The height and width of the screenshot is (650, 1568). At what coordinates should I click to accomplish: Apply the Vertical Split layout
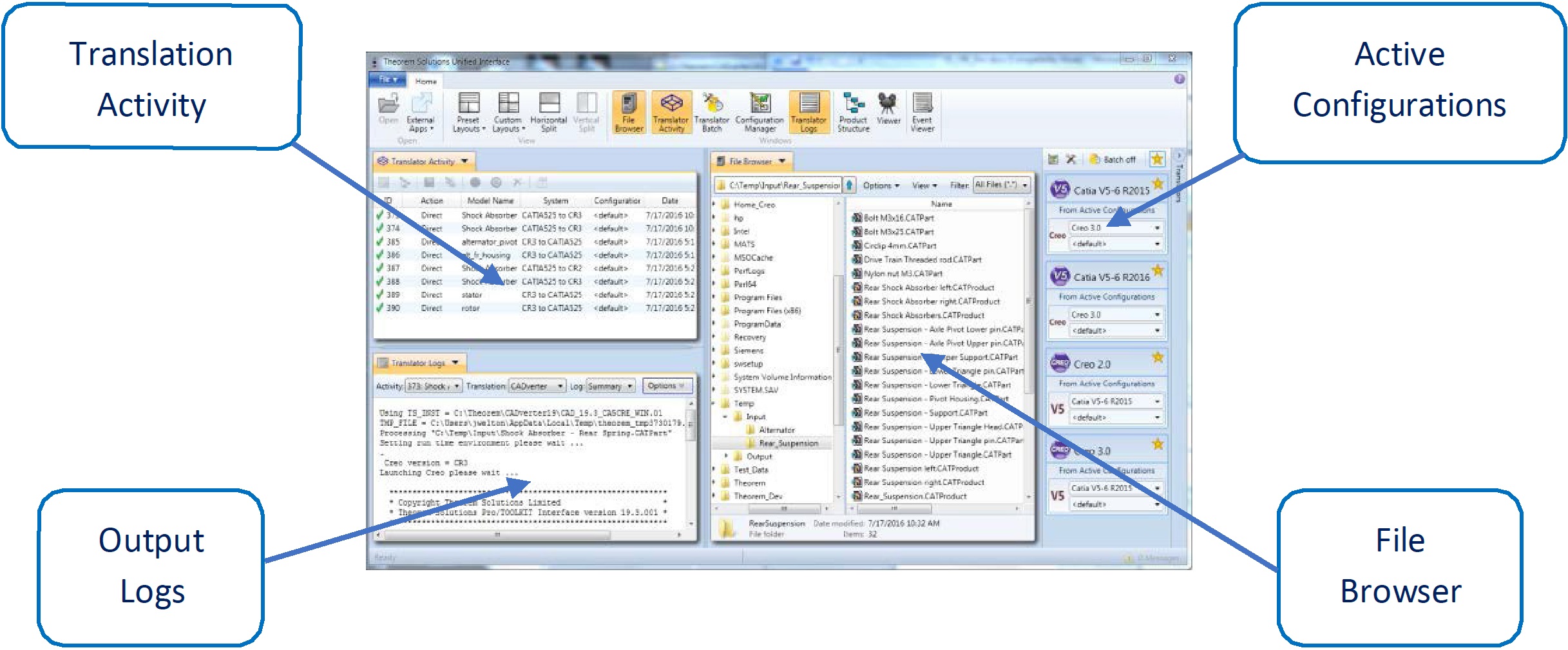(x=586, y=112)
